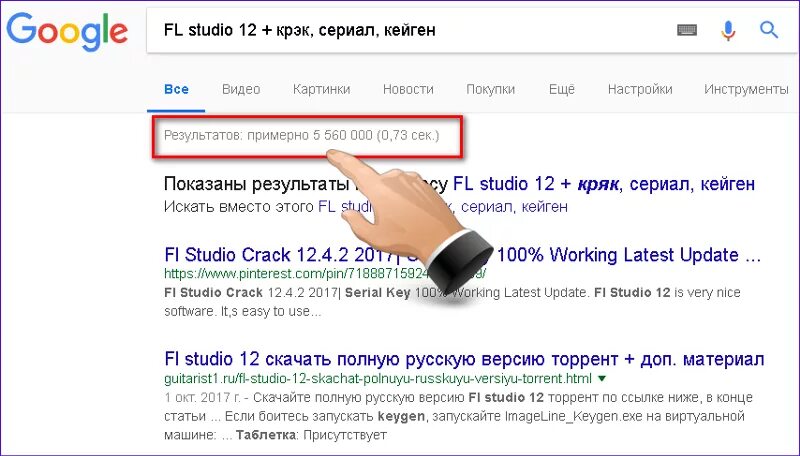Open the Покупки tab
This screenshot has height=456, width=800.
tap(490, 89)
